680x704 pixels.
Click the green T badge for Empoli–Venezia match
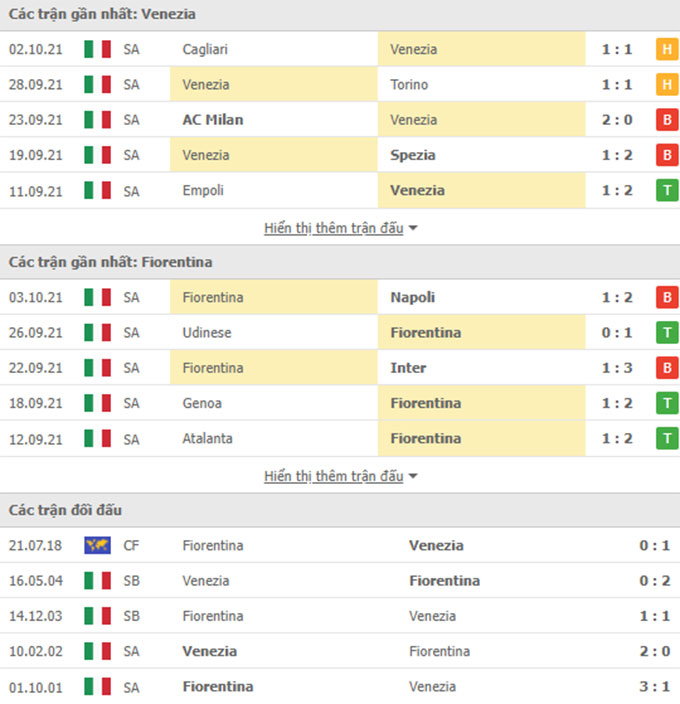(667, 190)
